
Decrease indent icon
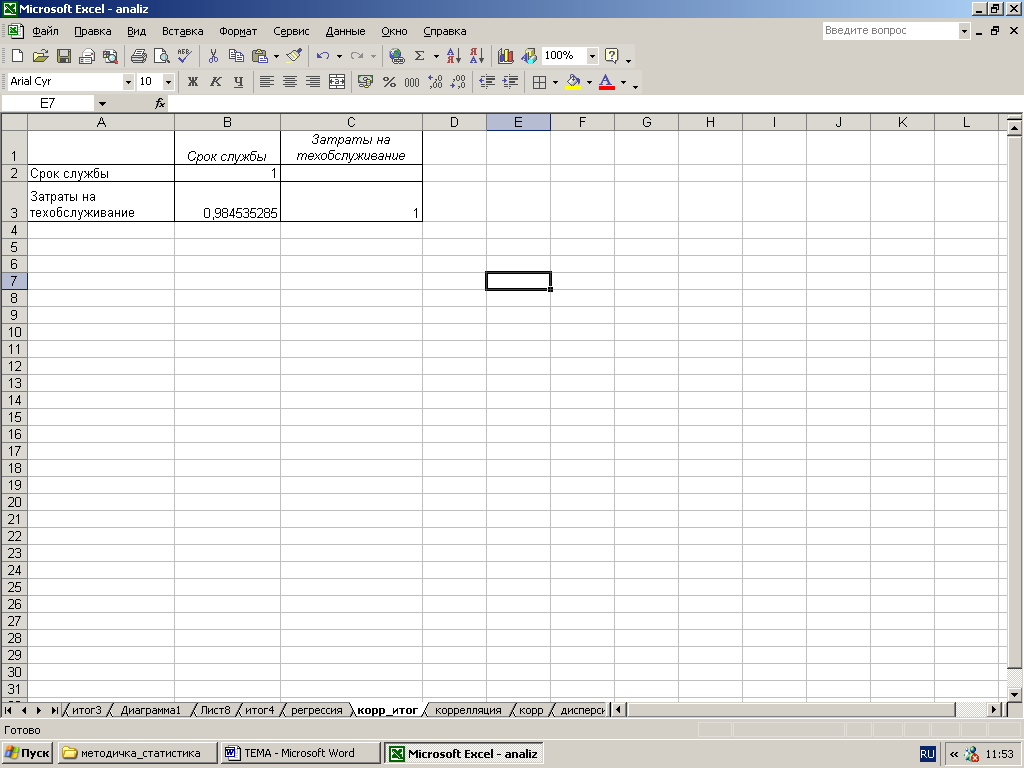[x=487, y=82]
